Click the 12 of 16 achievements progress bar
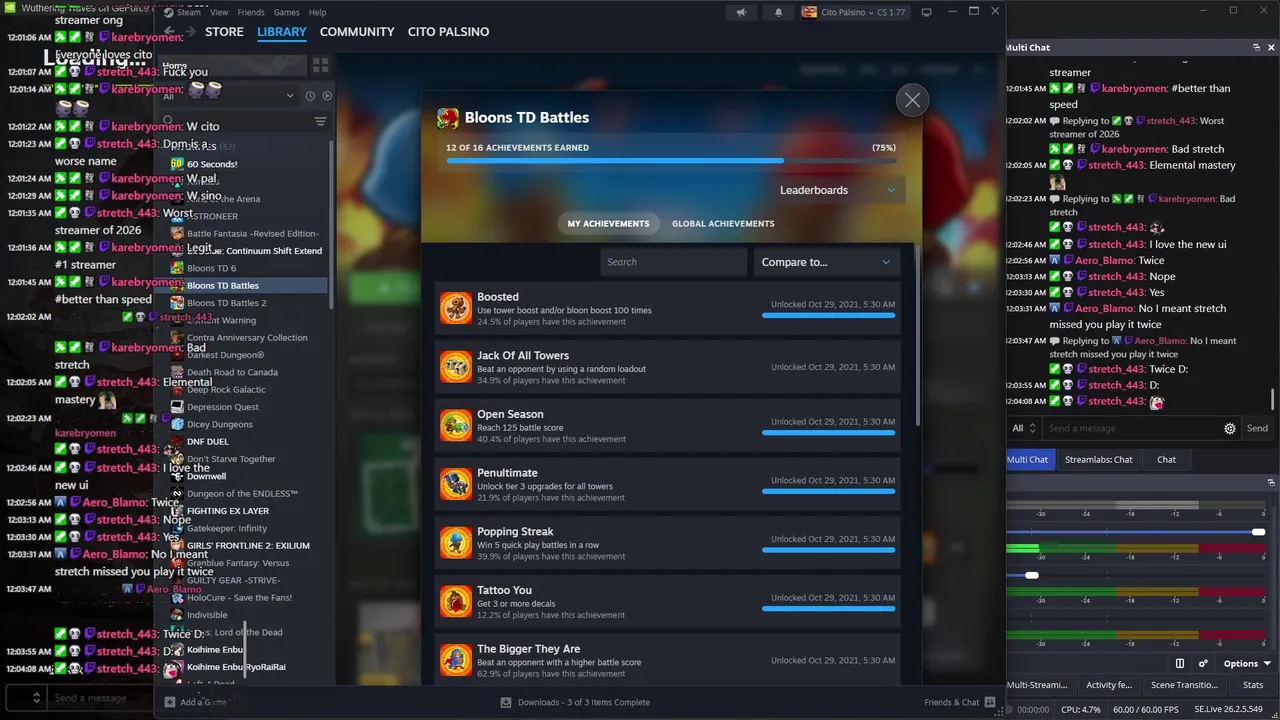 click(671, 160)
